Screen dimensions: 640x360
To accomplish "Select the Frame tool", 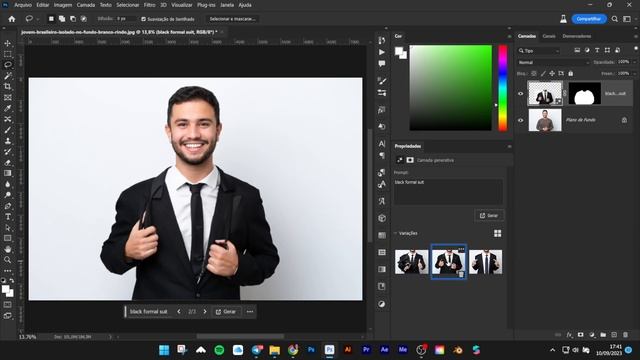I will 8,97.
